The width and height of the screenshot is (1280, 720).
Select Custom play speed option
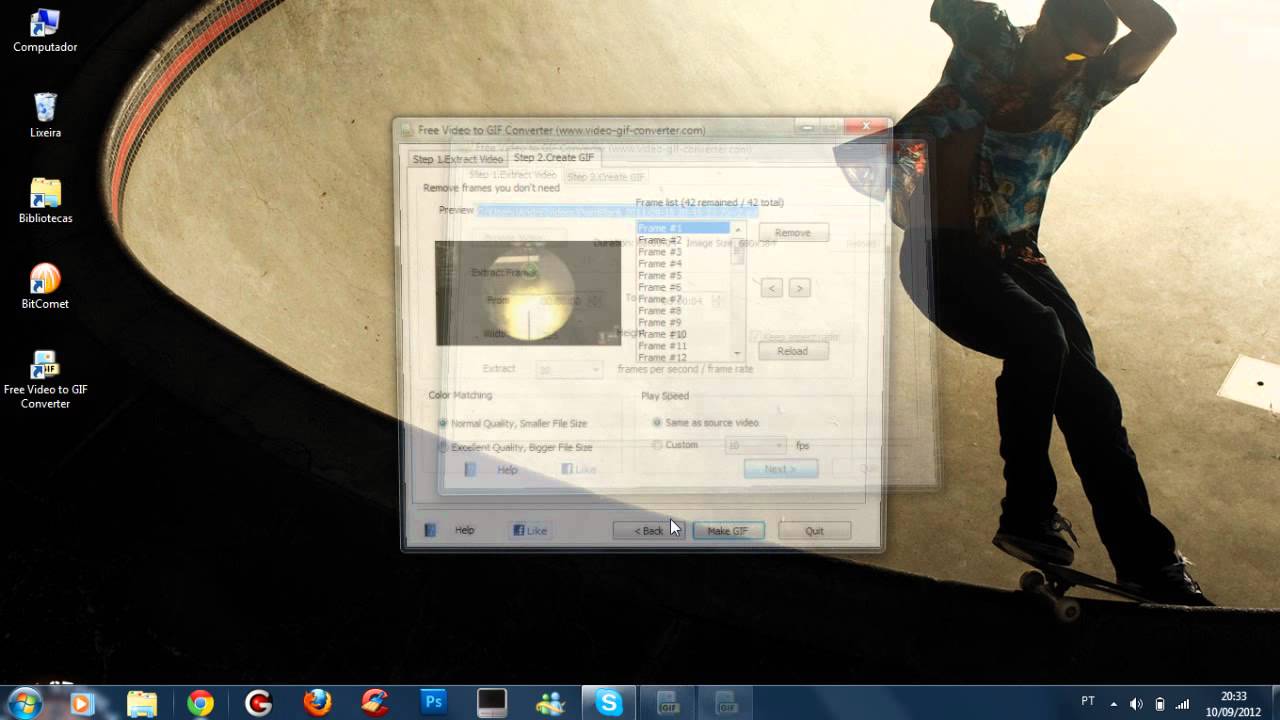675,445
